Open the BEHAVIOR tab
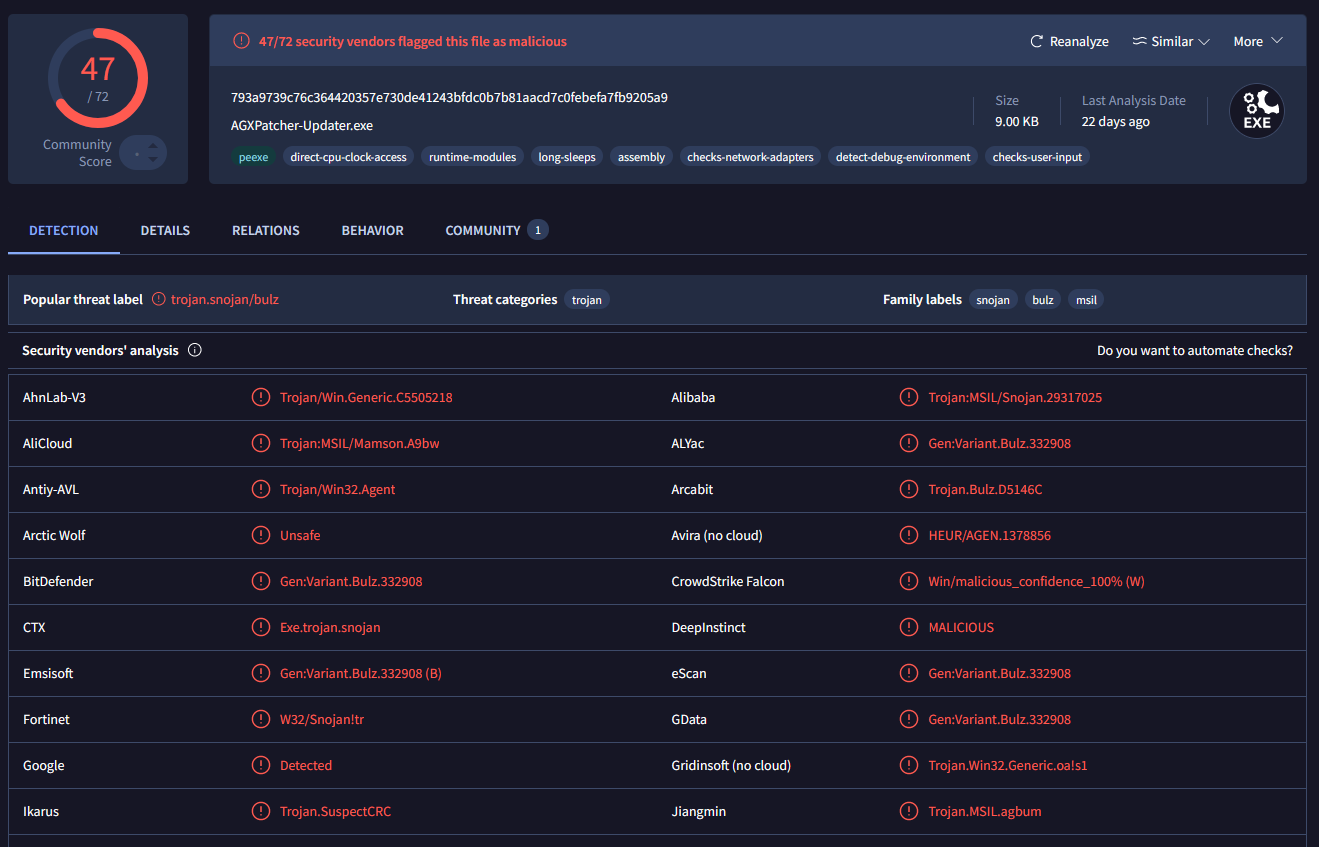This screenshot has height=847, width=1319. [373, 231]
